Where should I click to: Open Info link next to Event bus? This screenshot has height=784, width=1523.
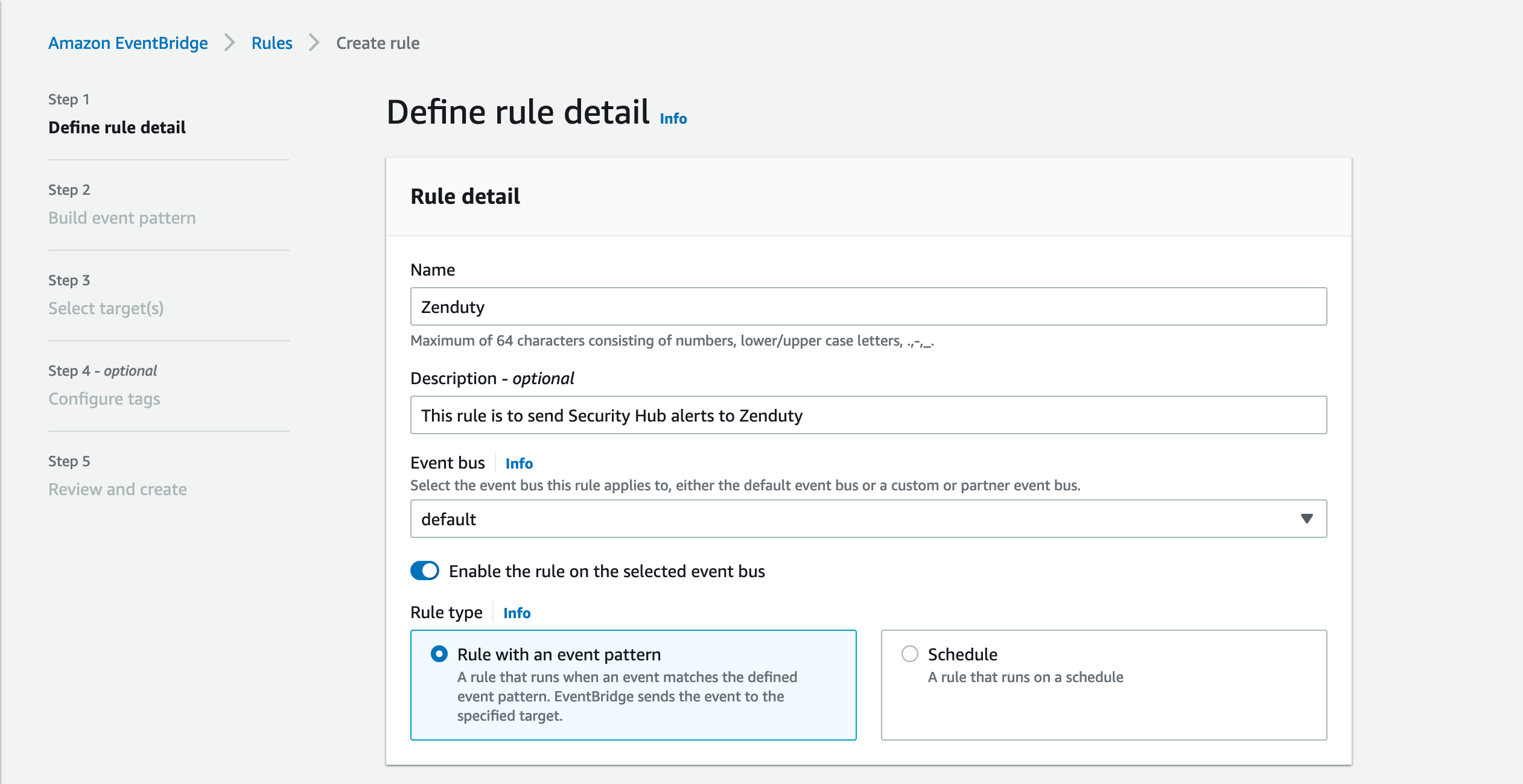[519, 463]
